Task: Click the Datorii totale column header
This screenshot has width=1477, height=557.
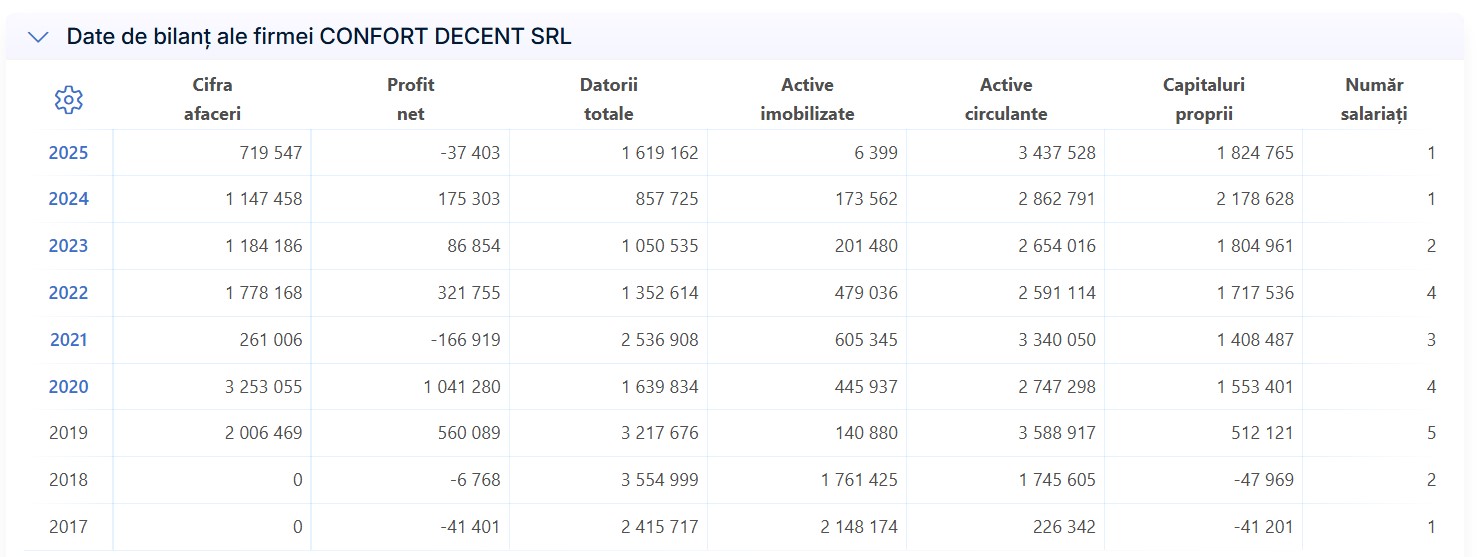Action: 609,99
